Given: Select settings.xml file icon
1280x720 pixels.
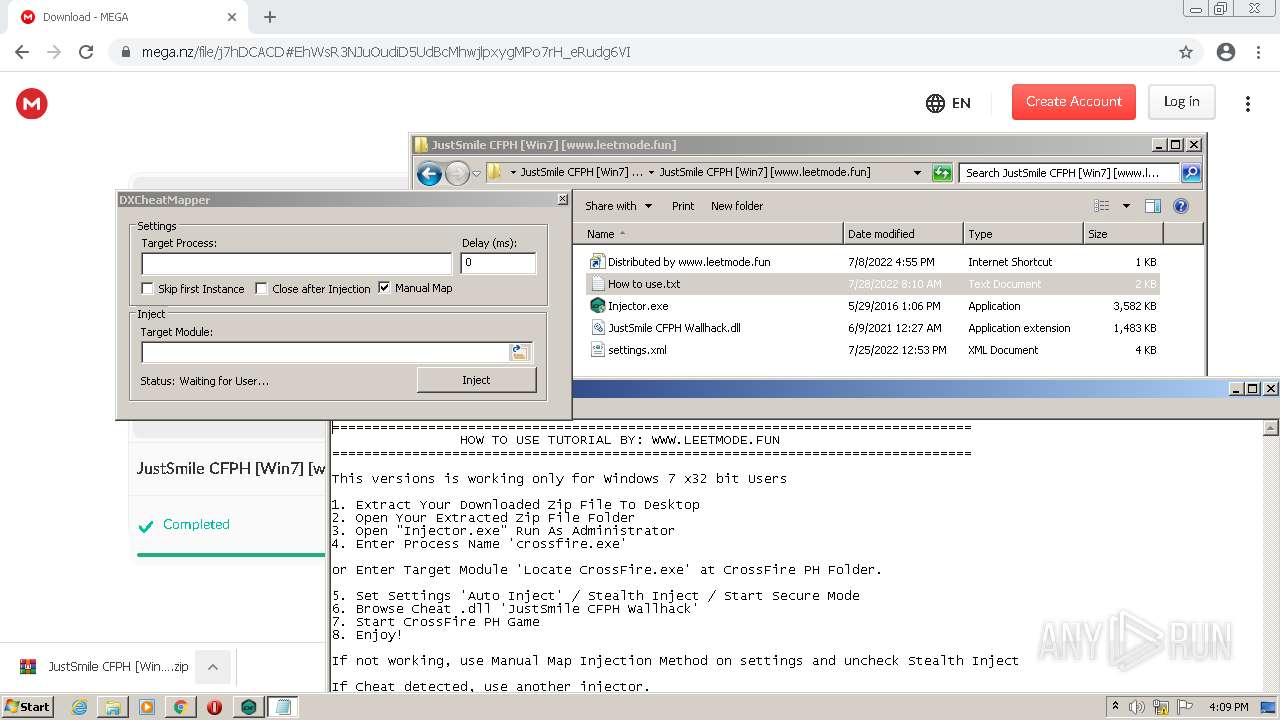Looking at the screenshot, I should 597,350.
